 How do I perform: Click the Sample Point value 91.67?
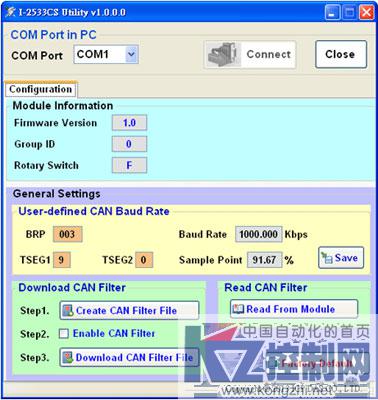[264, 260]
